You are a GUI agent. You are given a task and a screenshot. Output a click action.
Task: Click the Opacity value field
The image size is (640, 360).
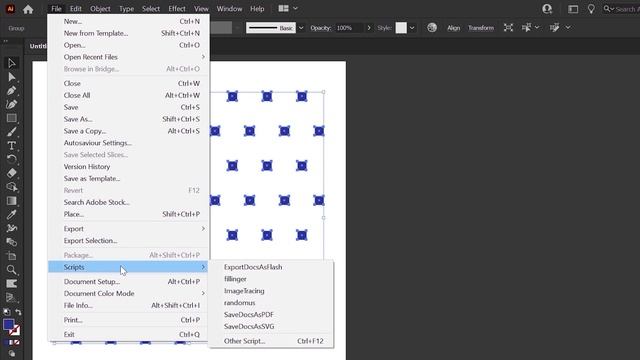click(x=348, y=28)
